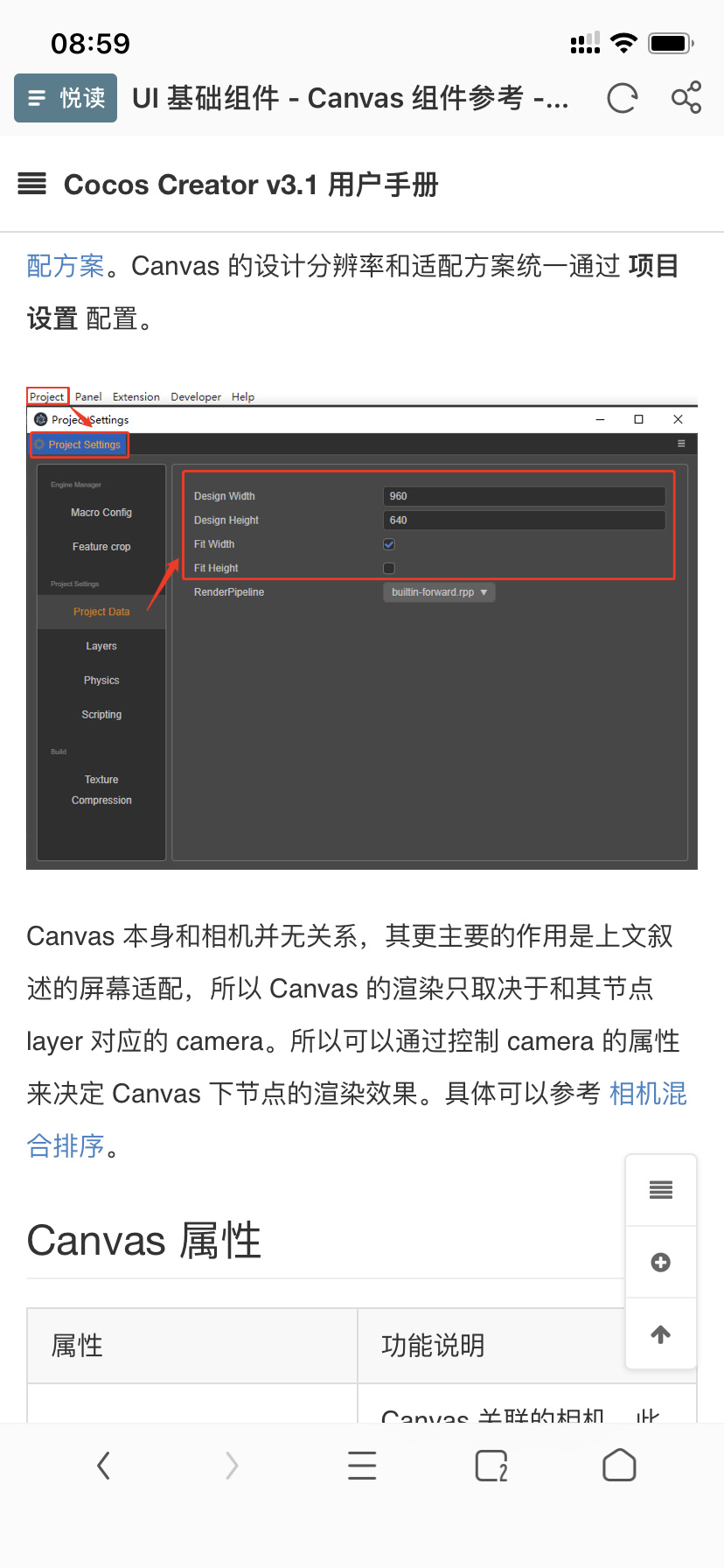This screenshot has height=1568, width=724.
Task: Check the Fit Height checkbox
Action: pyautogui.click(x=389, y=568)
